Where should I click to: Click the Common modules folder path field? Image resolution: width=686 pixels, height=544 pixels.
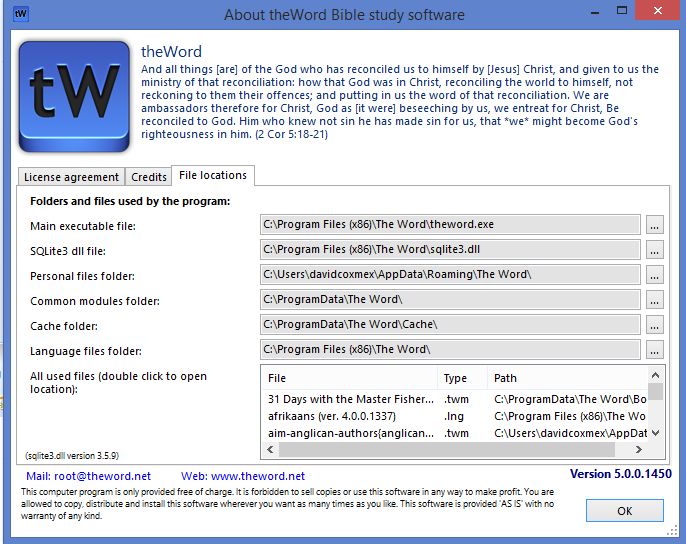[450, 299]
